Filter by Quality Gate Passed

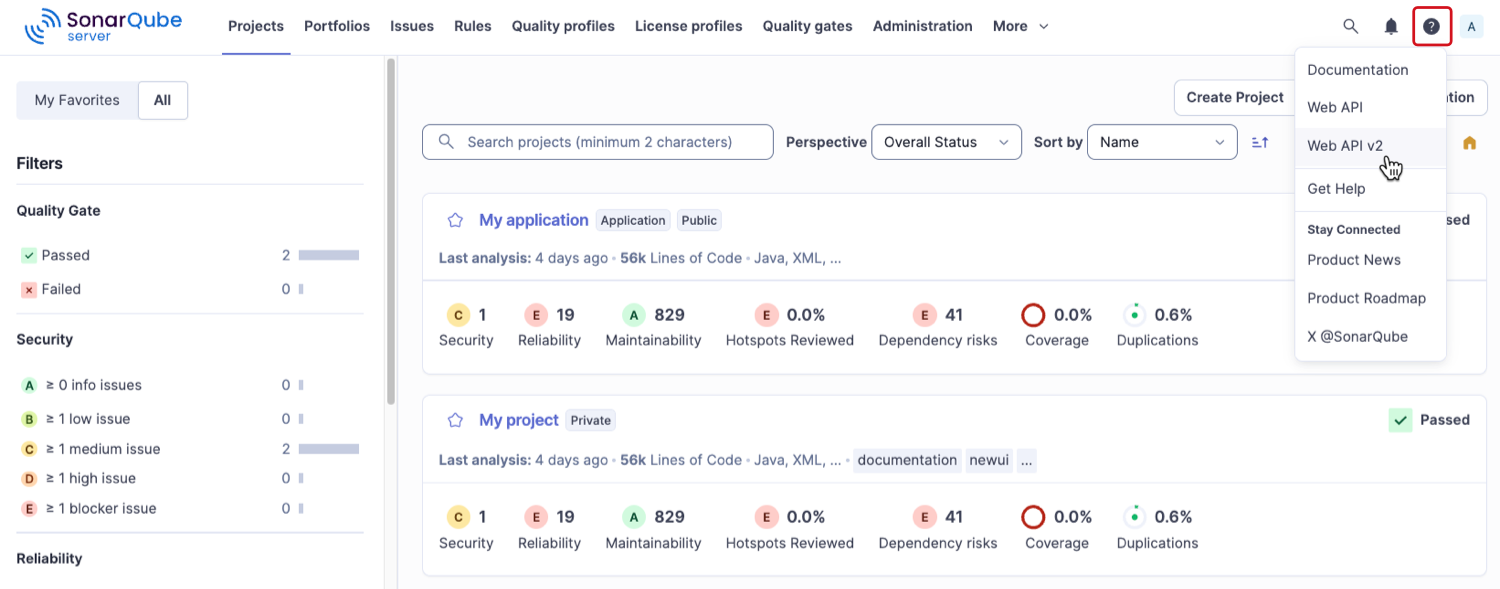point(190,255)
